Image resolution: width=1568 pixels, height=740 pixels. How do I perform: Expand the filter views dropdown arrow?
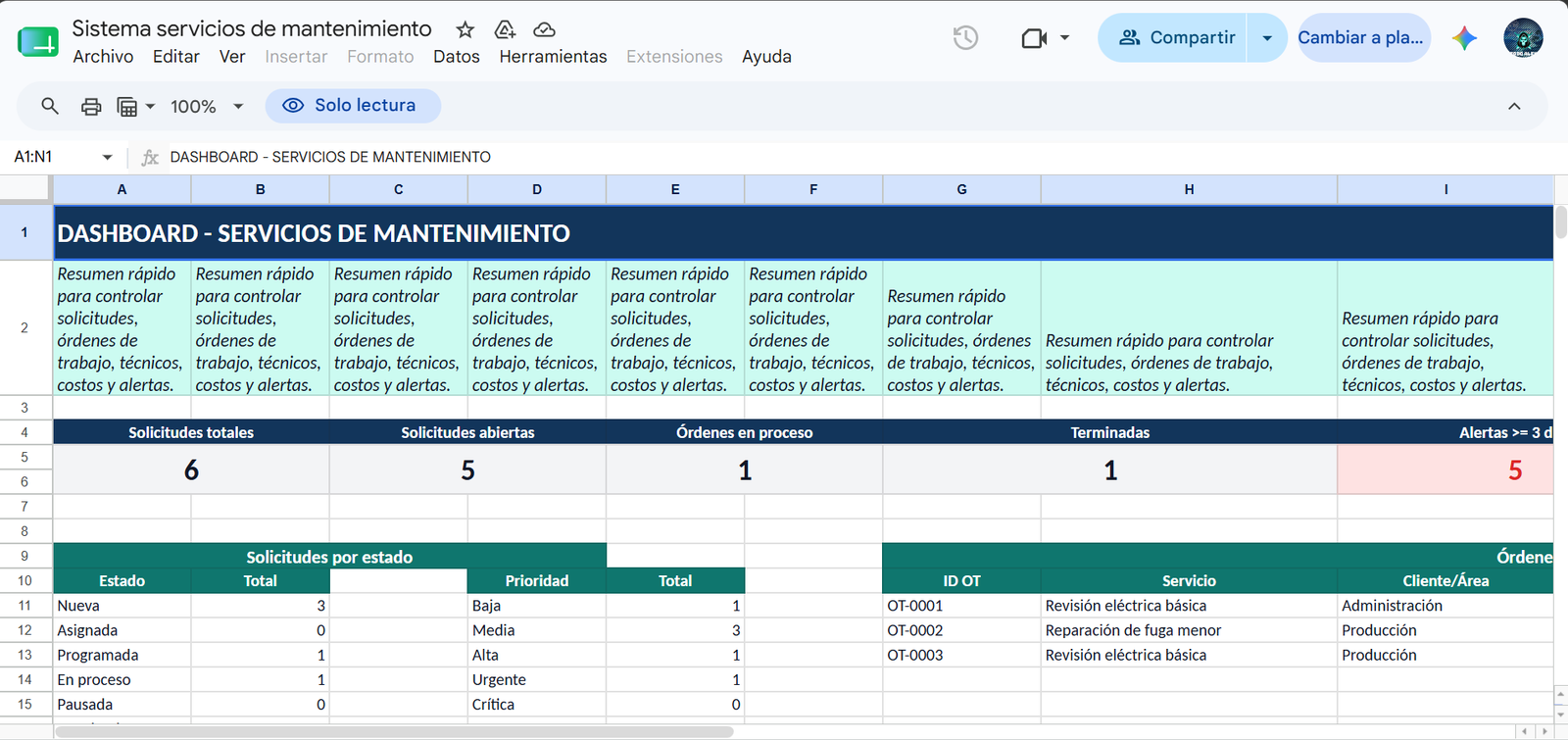click(150, 106)
